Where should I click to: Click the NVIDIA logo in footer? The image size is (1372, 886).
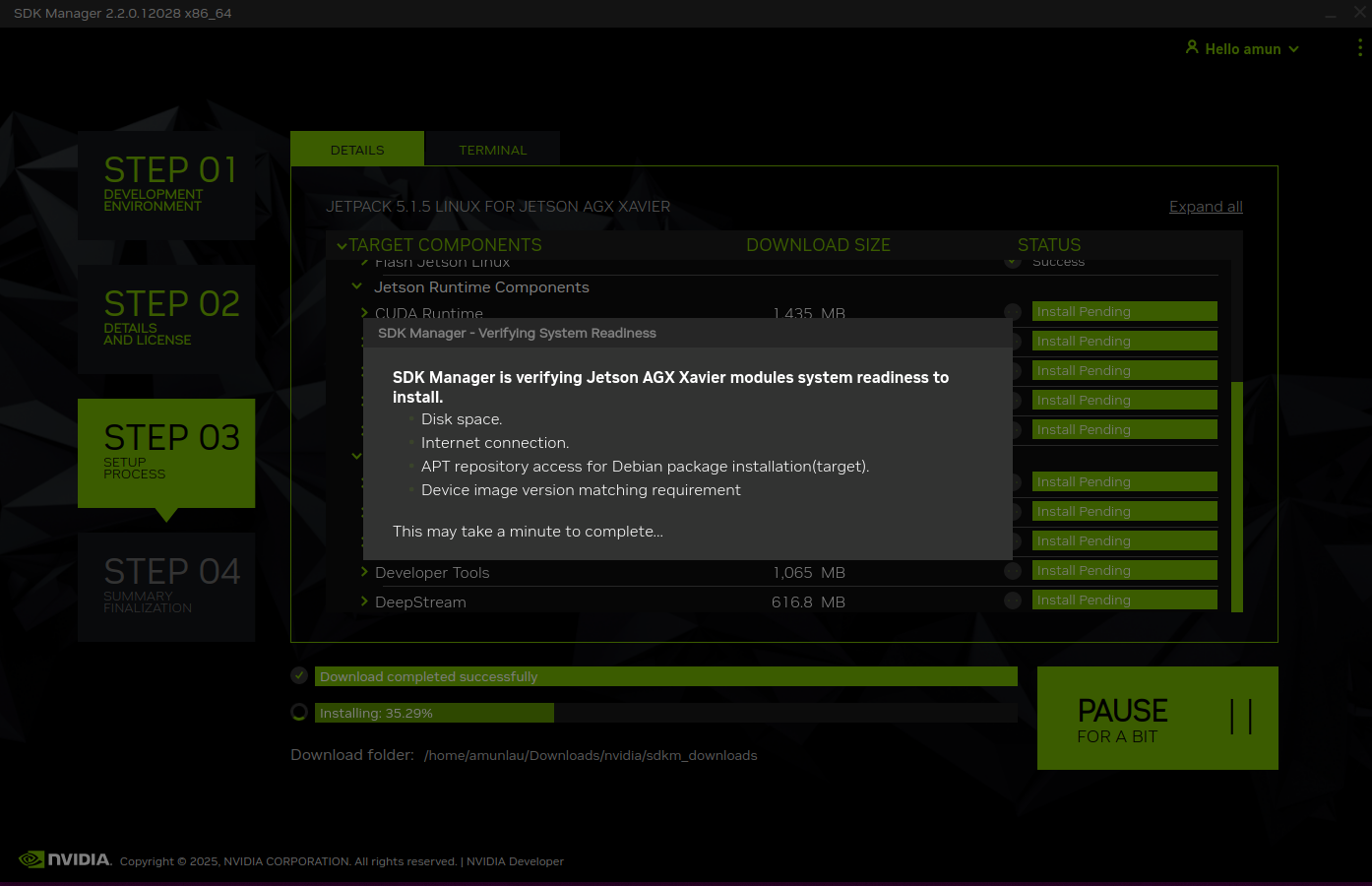pyautogui.click(x=65, y=859)
